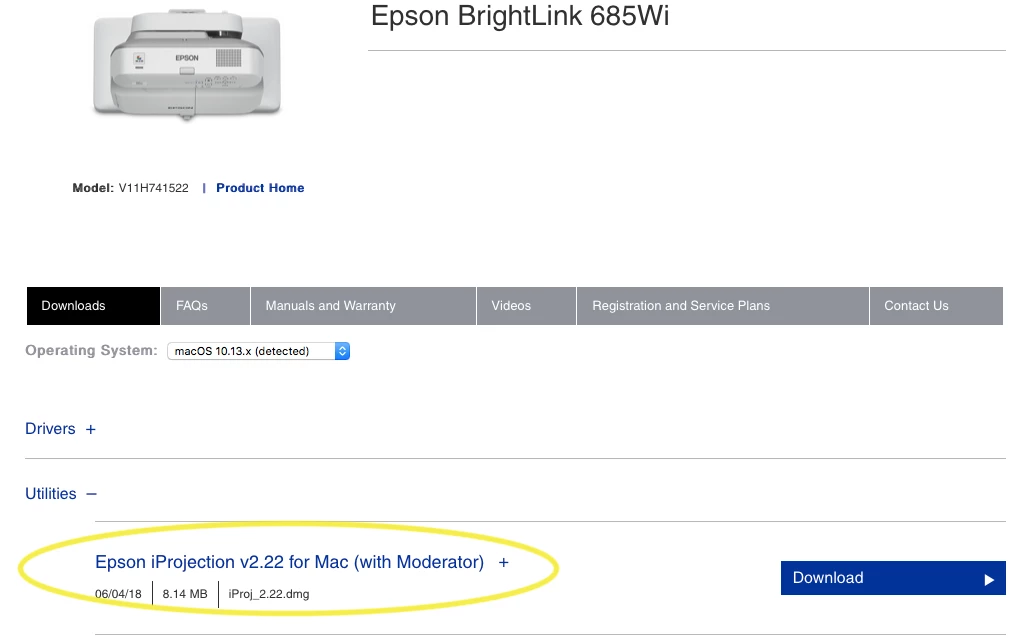1031x643 pixels.
Task: Click the white arrow on Download button
Action: [989, 579]
